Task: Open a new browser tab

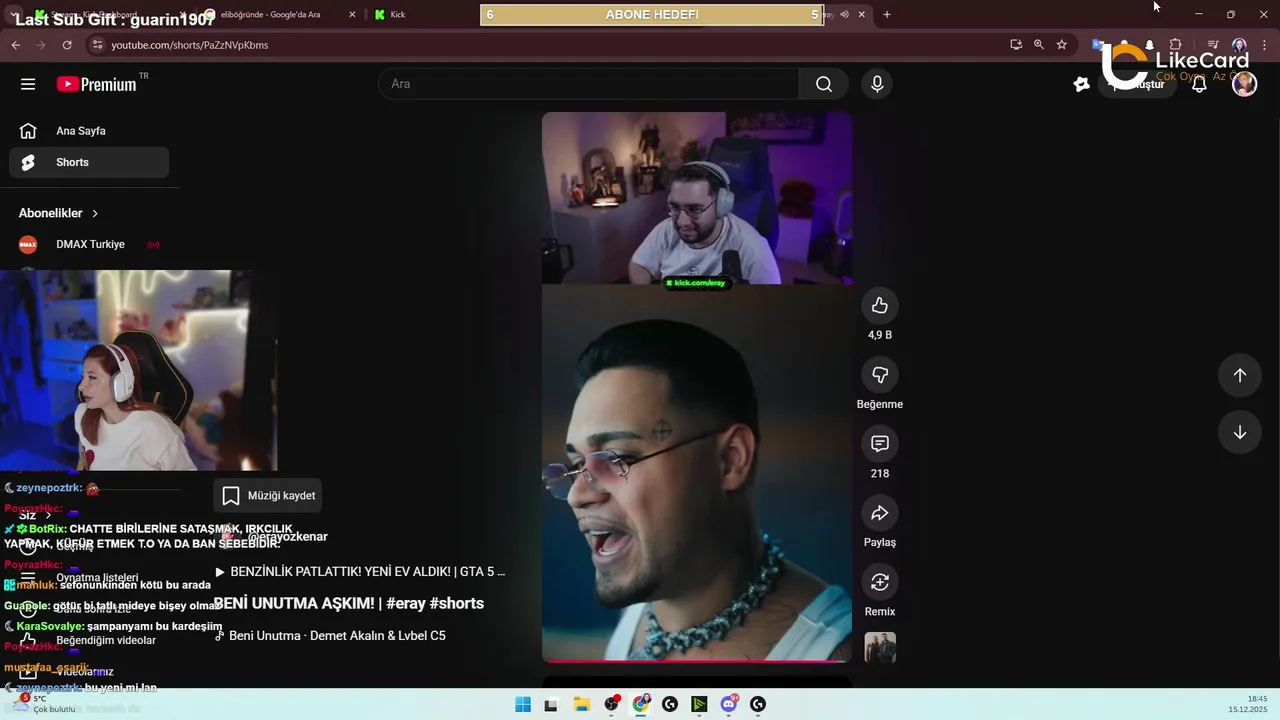Action: coord(886,15)
